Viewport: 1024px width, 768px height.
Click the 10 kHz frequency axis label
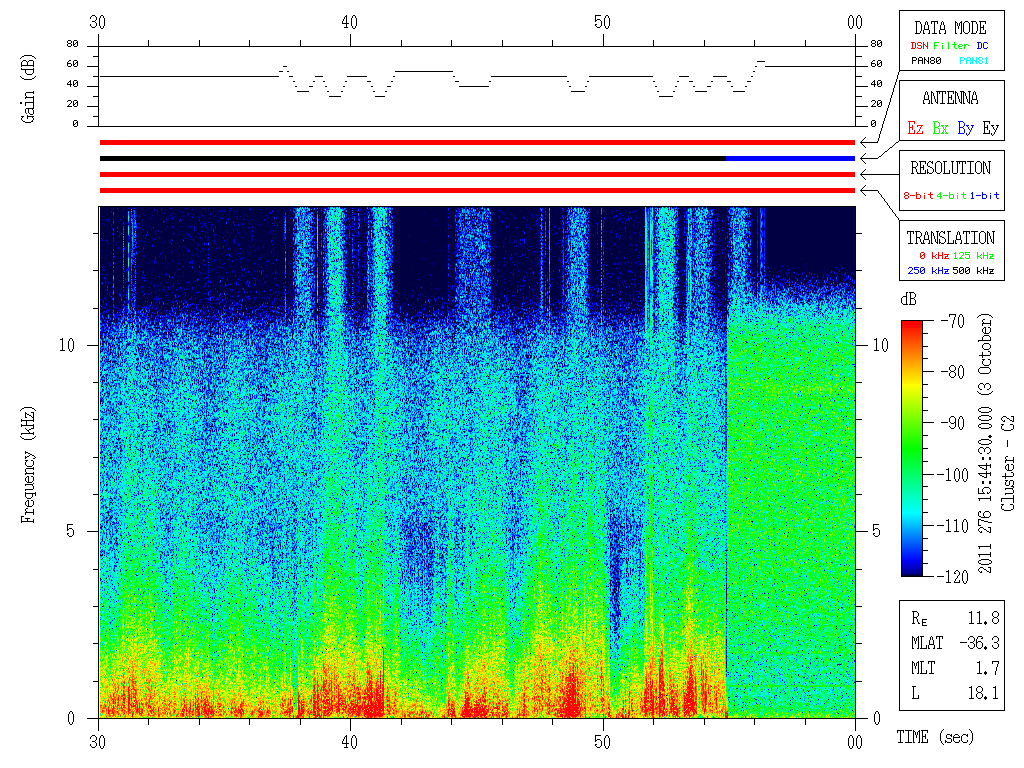67,345
